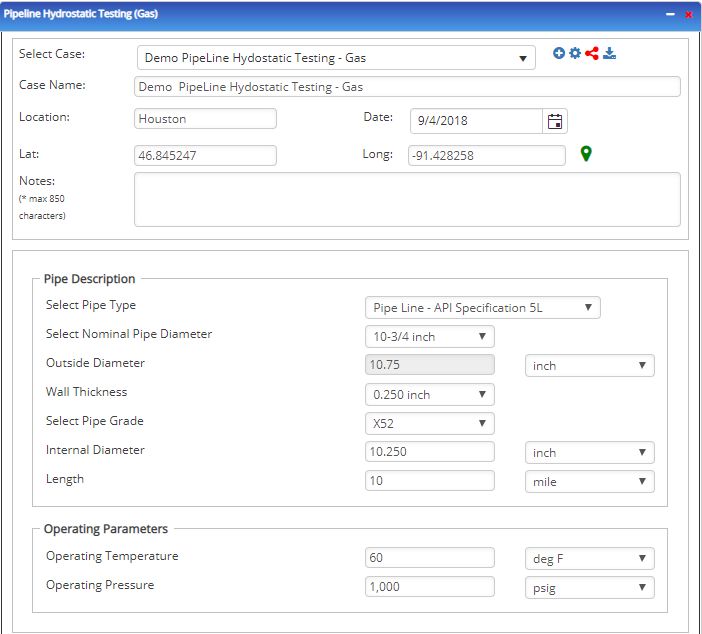Open the Length unit dropdown showing mile
The width and height of the screenshot is (702, 634).
pyautogui.click(x=590, y=482)
